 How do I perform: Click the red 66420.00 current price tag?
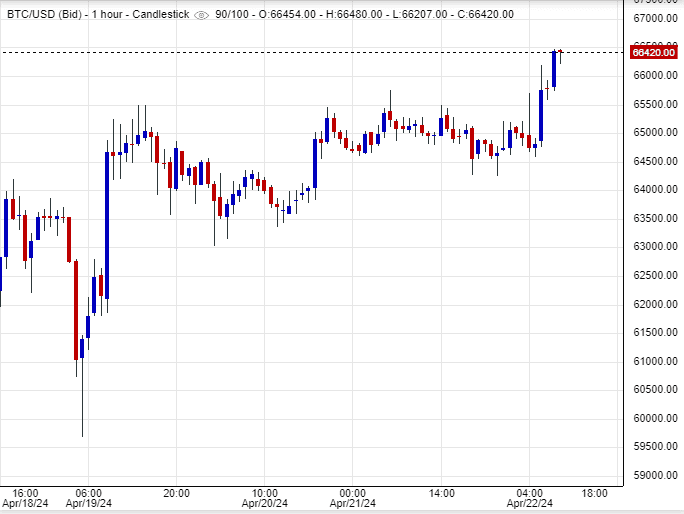[x=657, y=52]
